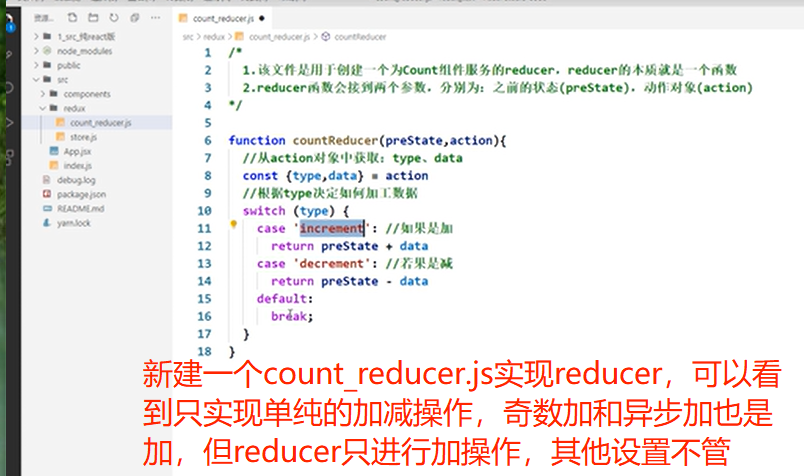This screenshot has width=804, height=476.
Task: Open store.js from the redux folder
Action: [x=83, y=137]
